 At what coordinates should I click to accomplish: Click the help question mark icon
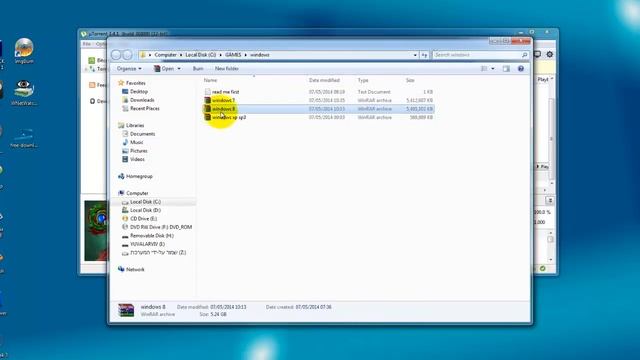521,69
